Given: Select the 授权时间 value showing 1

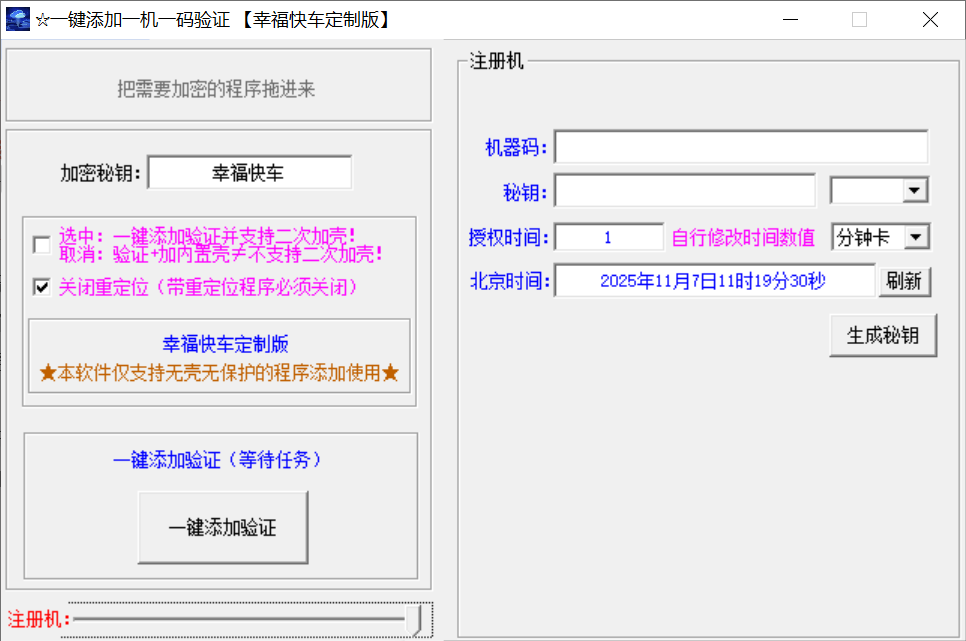Looking at the screenshot, I should click(608, 236).
